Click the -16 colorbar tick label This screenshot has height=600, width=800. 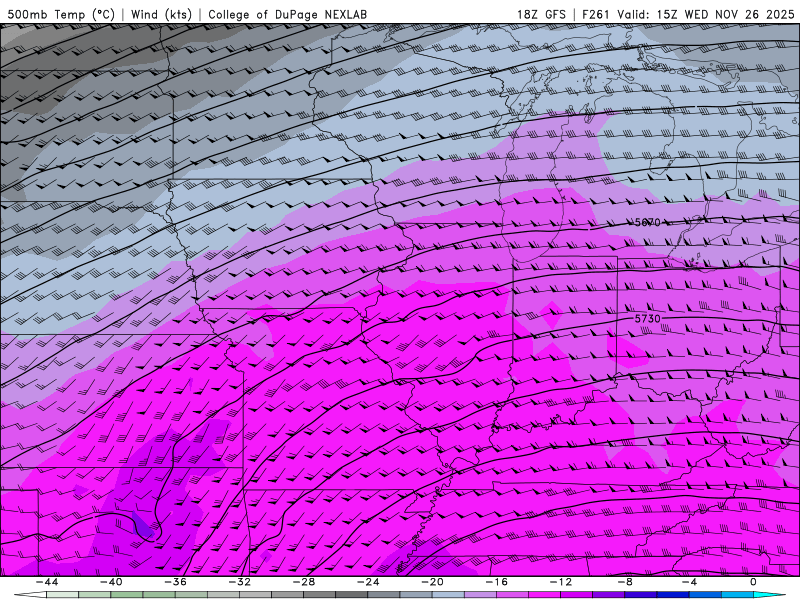pyautogui.click(x=496, y=582)
